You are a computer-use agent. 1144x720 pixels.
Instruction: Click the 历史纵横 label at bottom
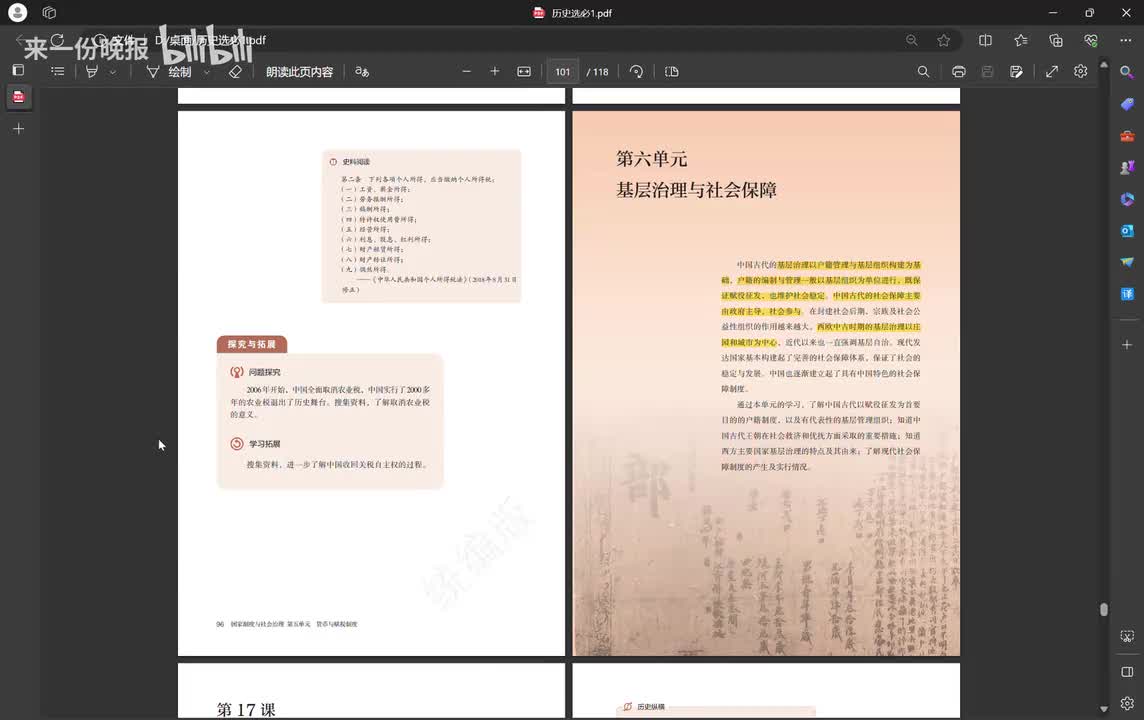tap(651, 707)
